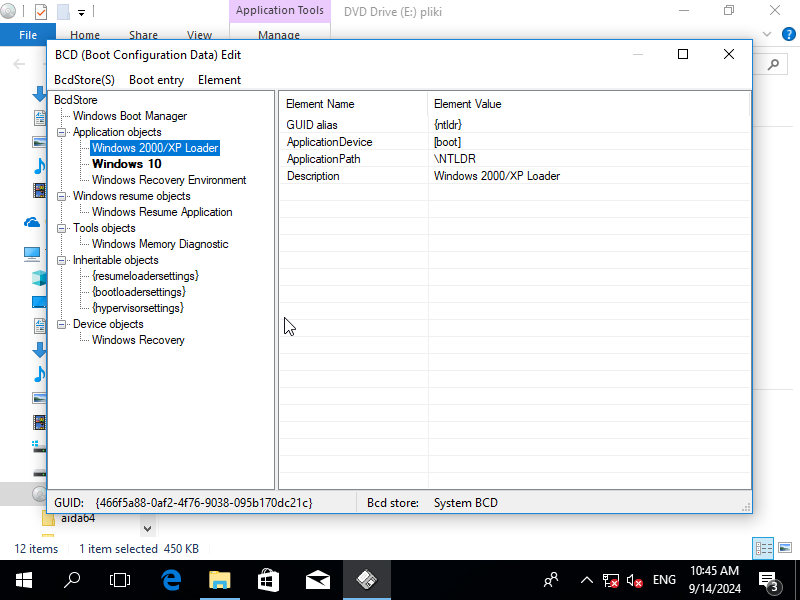This screenshot has height=600, width=800.
Task: Select {hypervisorsettings} object
Action: point(138,308)
